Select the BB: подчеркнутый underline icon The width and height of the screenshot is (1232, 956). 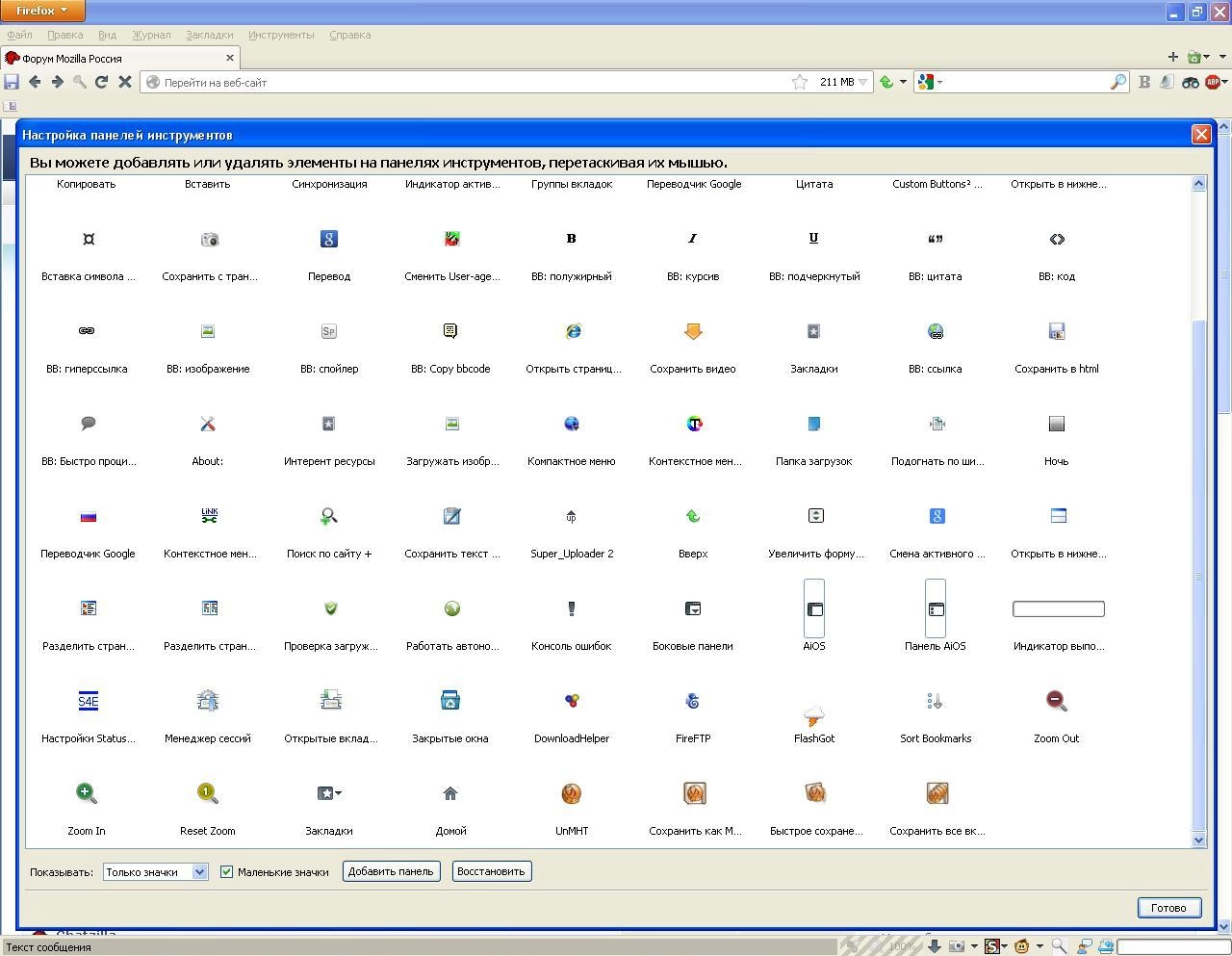coord(813,239)
